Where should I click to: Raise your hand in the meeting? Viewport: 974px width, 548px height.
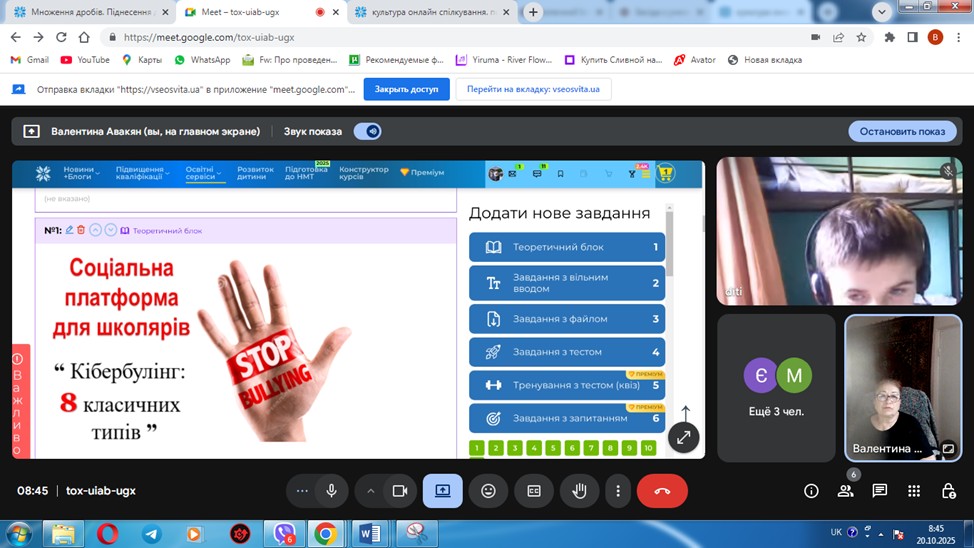point(579,491)
